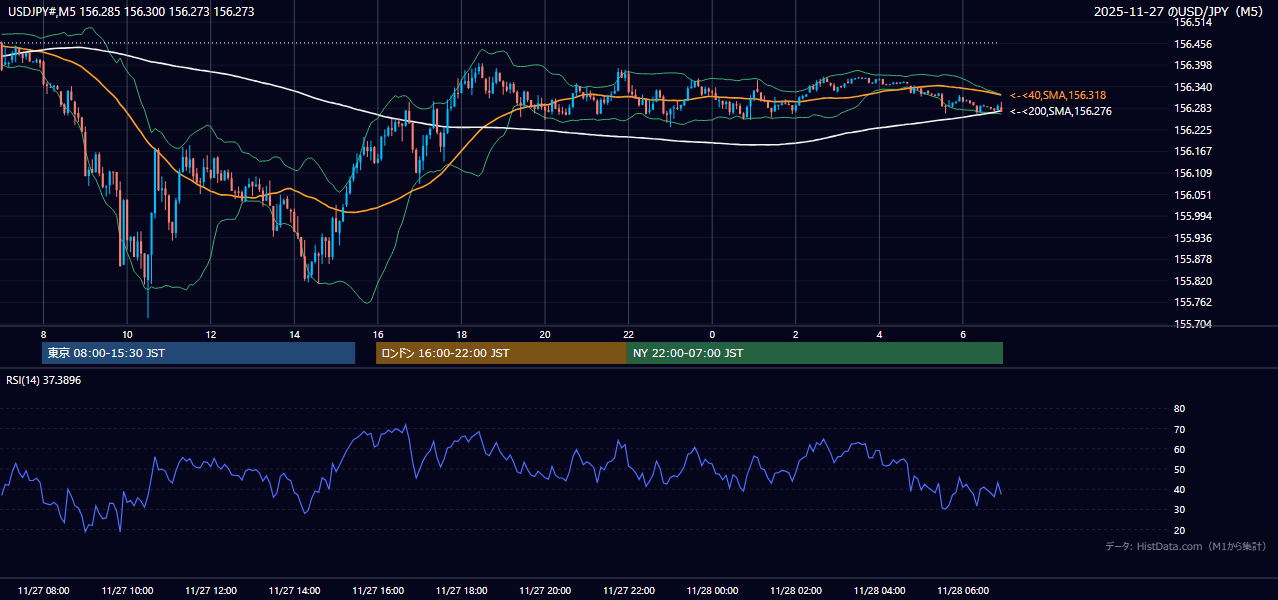Click price axis label 155.820
1278x600 pixels.
point(1192,281)
